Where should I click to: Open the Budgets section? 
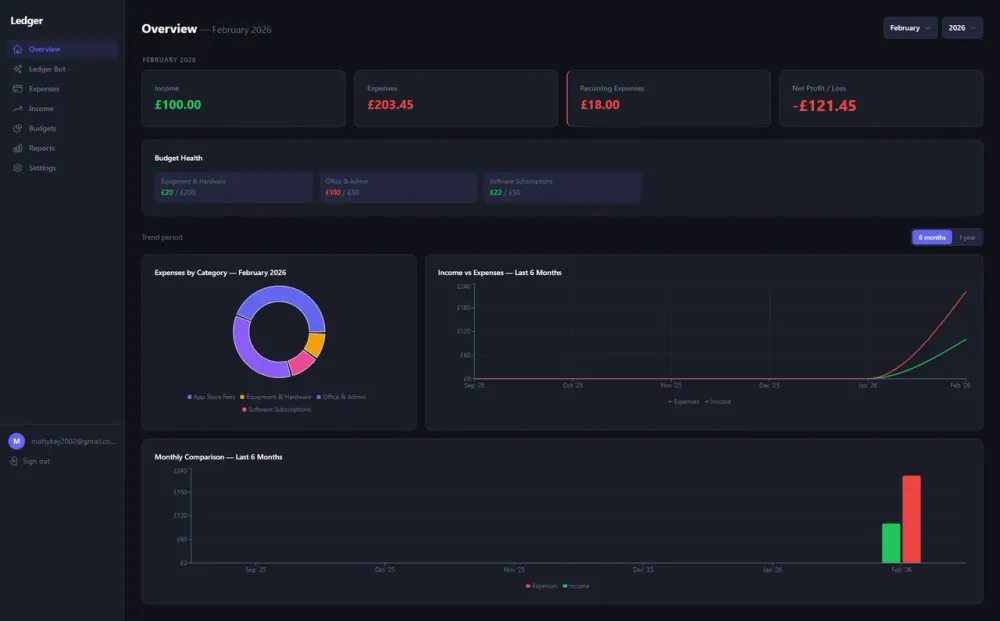tap(62, 128)
